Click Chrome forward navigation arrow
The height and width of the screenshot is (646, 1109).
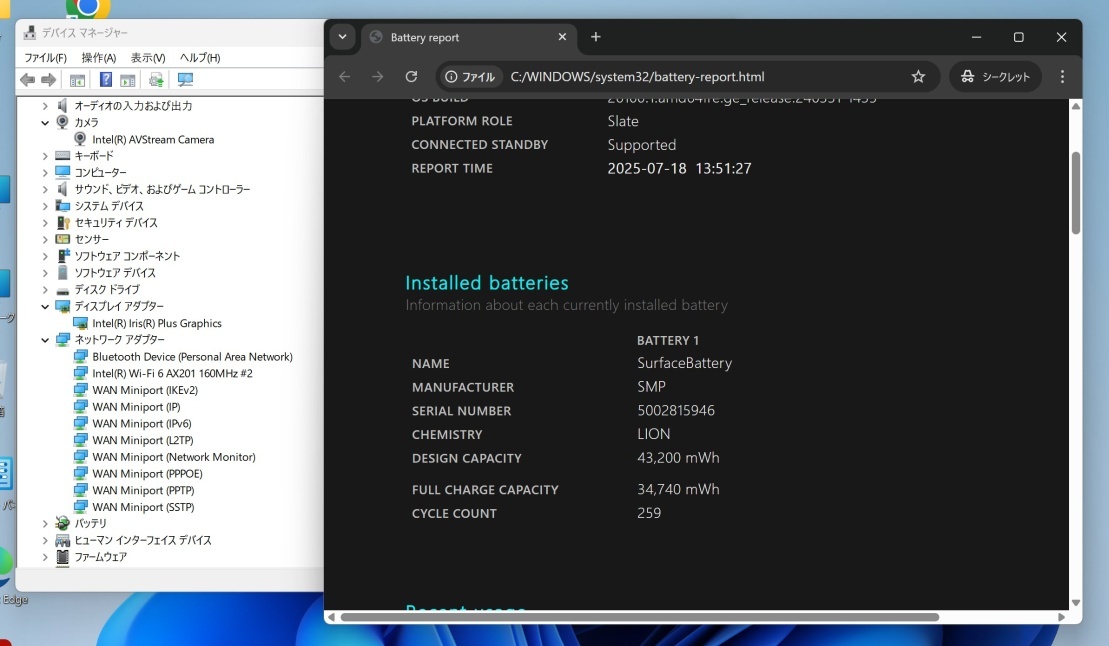pos(378,76)
